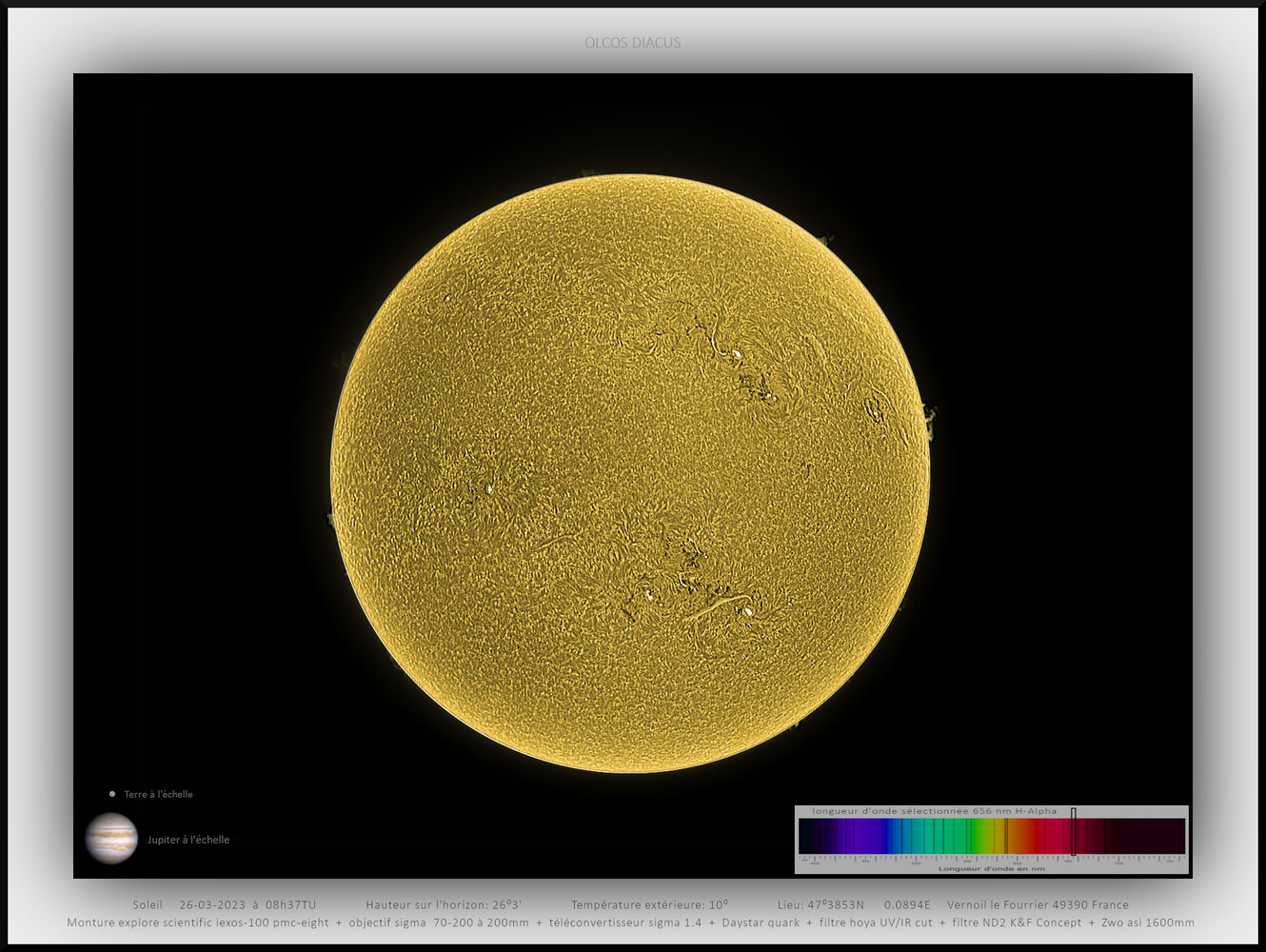Toggle the Jupiter à l'échelle indicator
Image resolution: width=1266 pixels, height=952 pixels.
pos(188,840)
